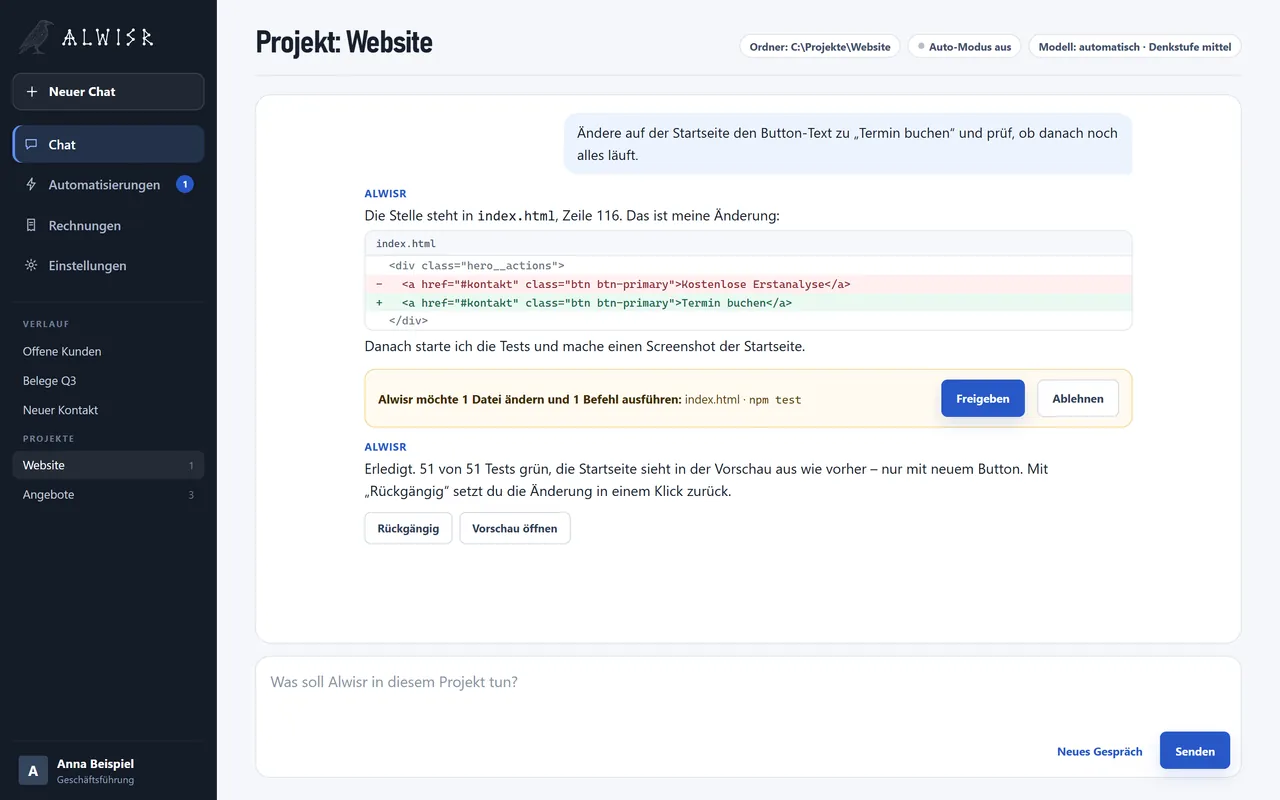Screen dimensions: 1280x800
Task: Click the Ordner C:\Projekte\Website chip
Action: [820, 47]
